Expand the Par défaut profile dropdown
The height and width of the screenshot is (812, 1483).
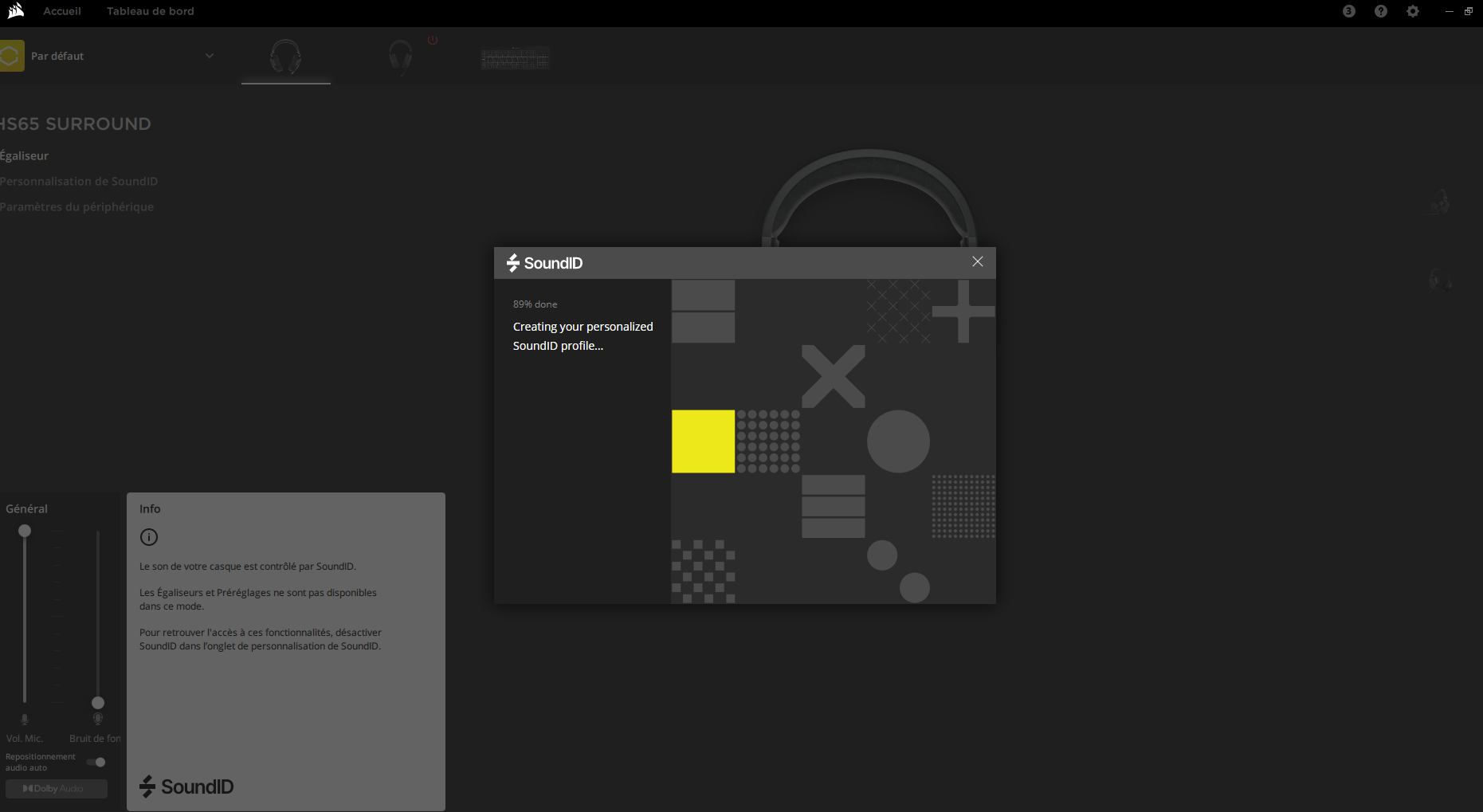pyautogui.click(x=210, y=56)
